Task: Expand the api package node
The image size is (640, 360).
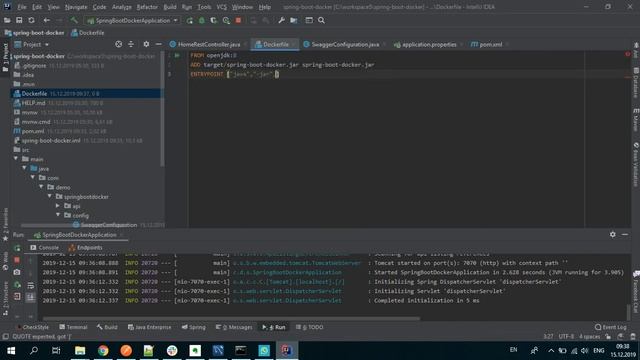Action: [x=58, y=206]
